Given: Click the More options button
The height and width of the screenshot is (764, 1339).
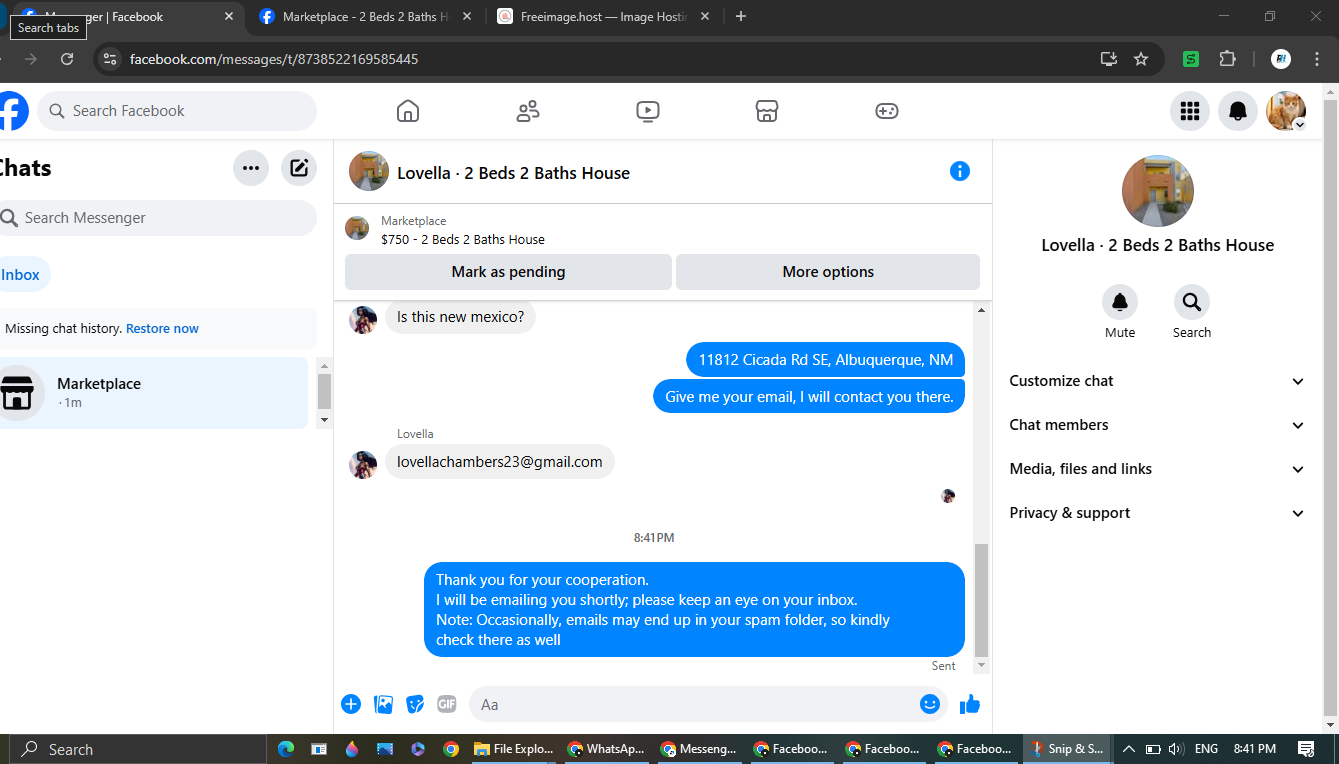Looking at the screenshot, I should pyautogui.click(x=828, y=272).
